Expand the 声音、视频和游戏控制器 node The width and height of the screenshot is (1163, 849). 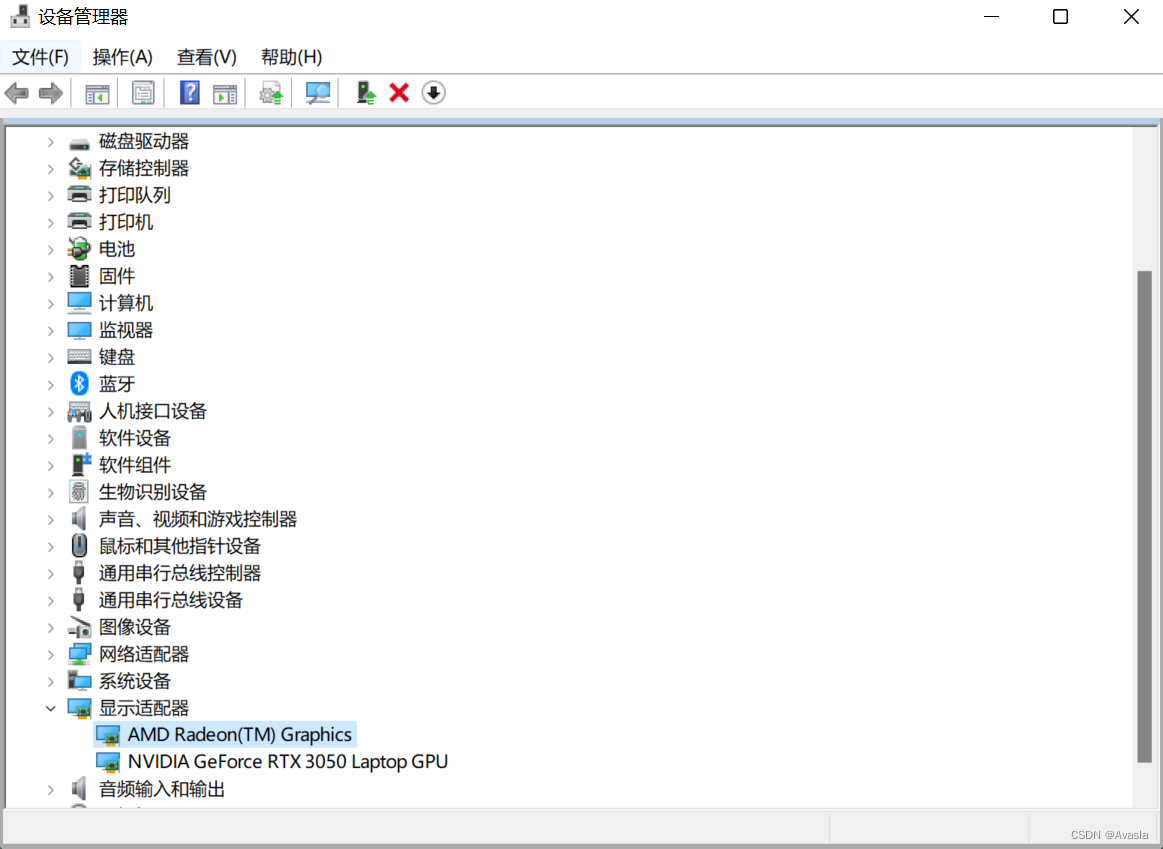50,519
